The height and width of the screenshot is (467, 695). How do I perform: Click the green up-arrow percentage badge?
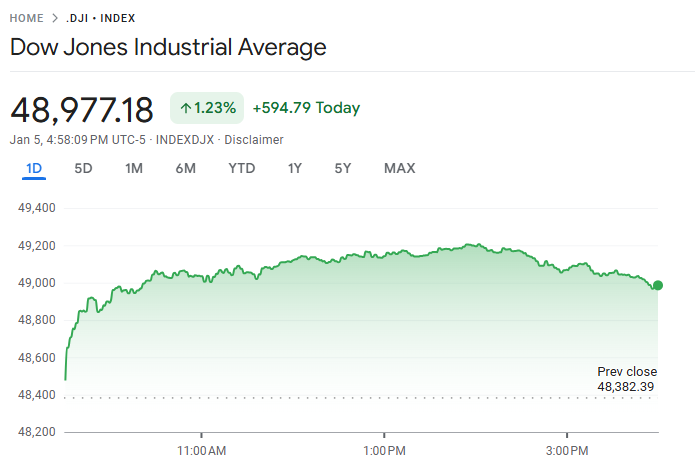pyautogui.click(x=207, y=108)
